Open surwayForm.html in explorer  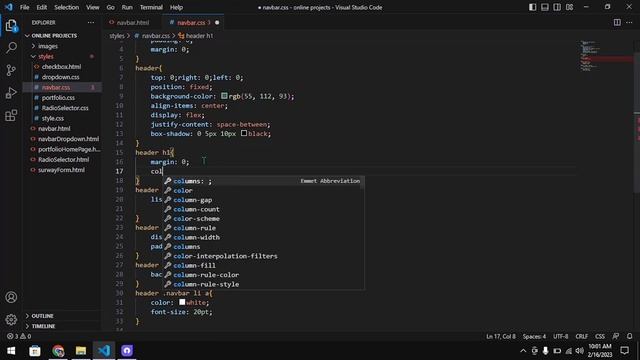click(x=61, y=170)
